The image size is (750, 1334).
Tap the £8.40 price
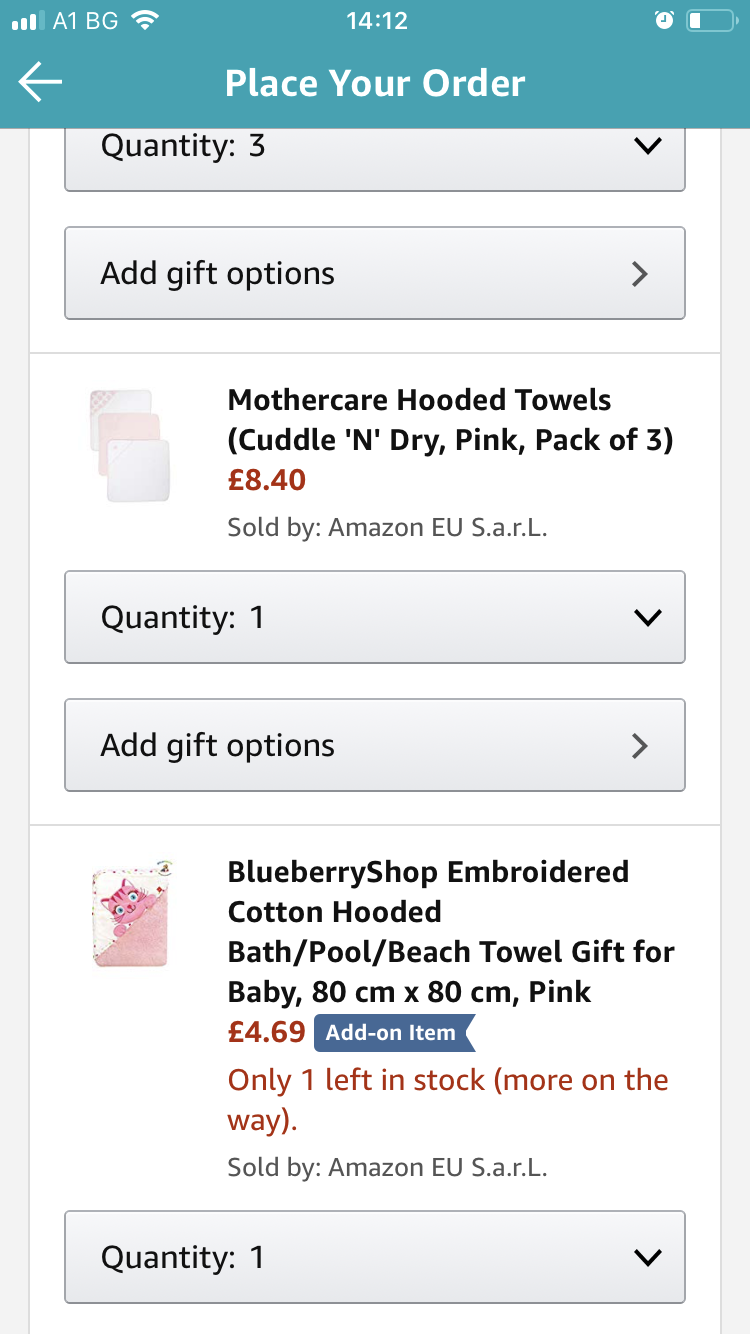267,481
